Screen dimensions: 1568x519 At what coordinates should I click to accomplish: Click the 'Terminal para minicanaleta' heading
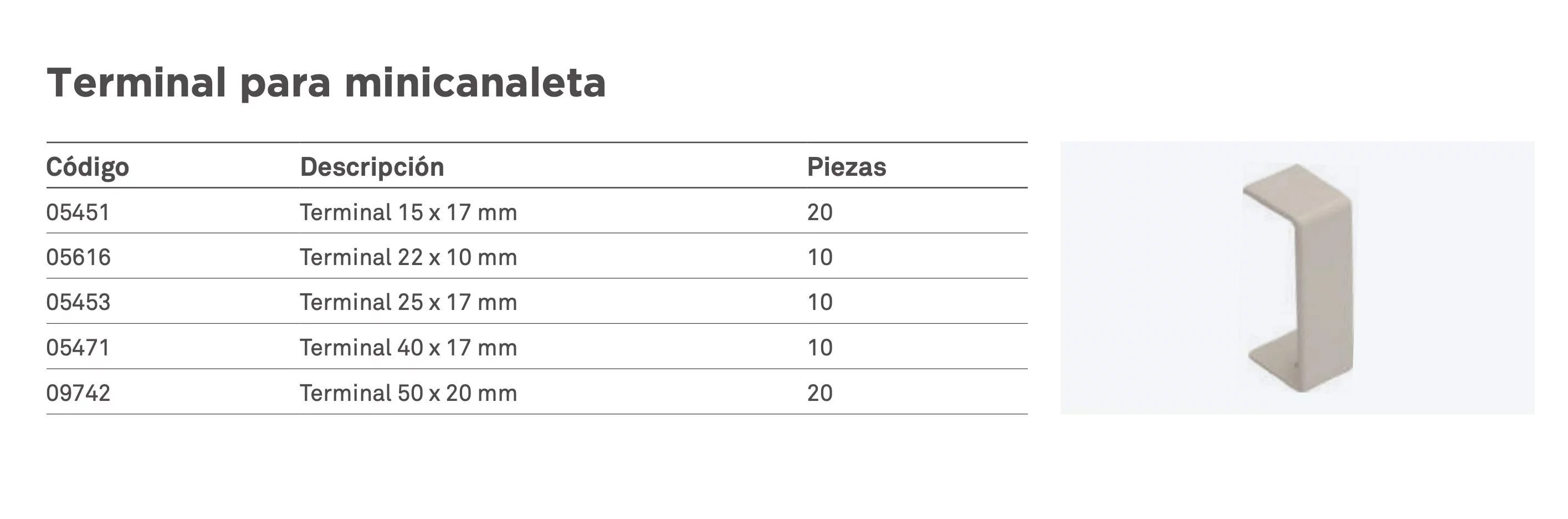pyautogui.click(x=326, y=83)
